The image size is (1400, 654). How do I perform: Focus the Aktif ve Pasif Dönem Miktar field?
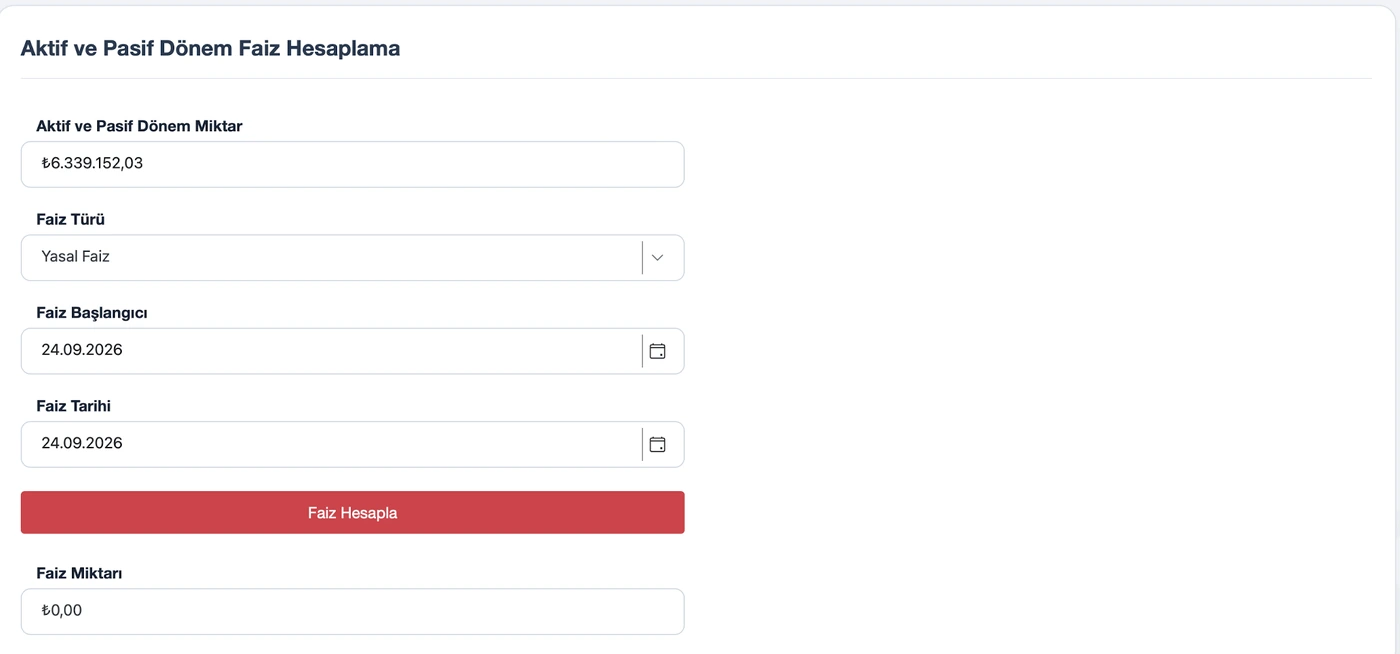tap(352, 164)
